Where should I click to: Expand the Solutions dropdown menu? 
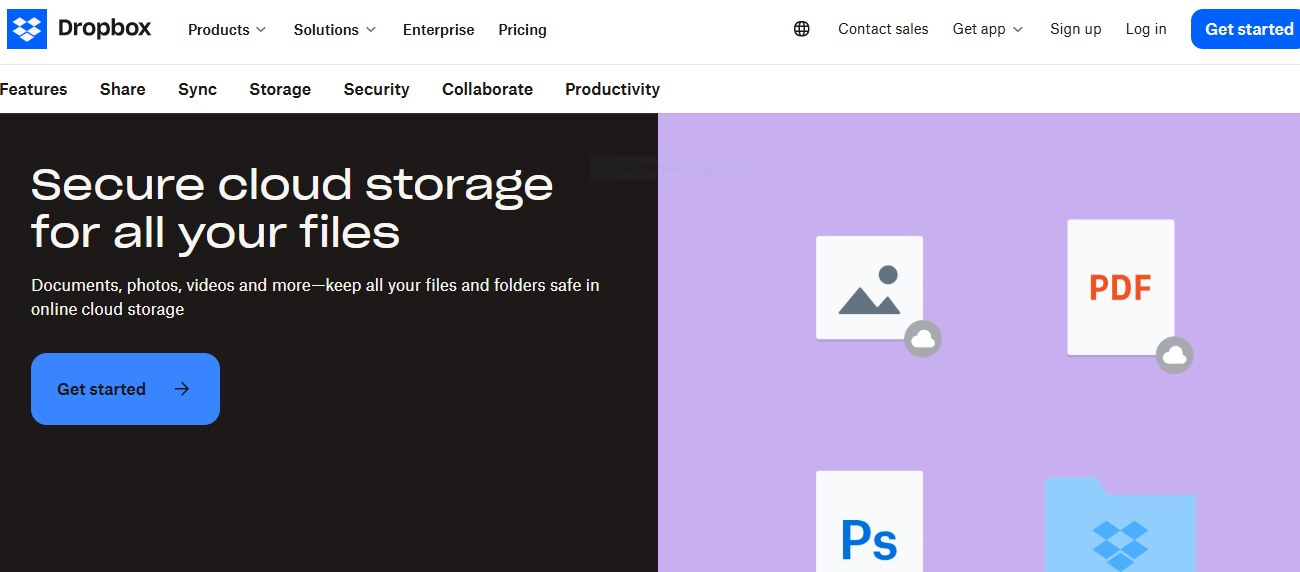pyautogui.click(x=335, y=30)
